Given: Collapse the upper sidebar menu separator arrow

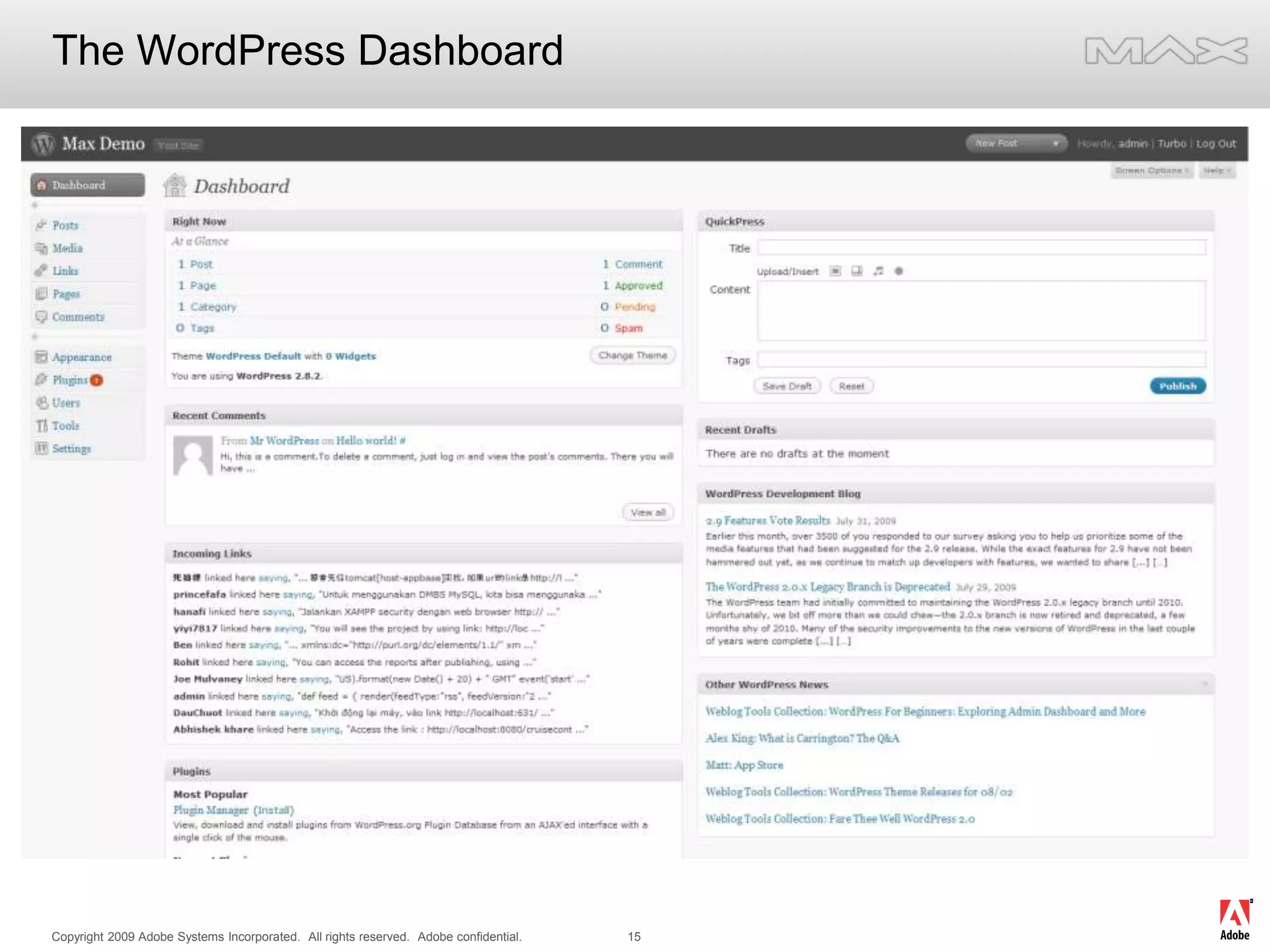Looking at the screenshot, I should (x=35, y=205).
